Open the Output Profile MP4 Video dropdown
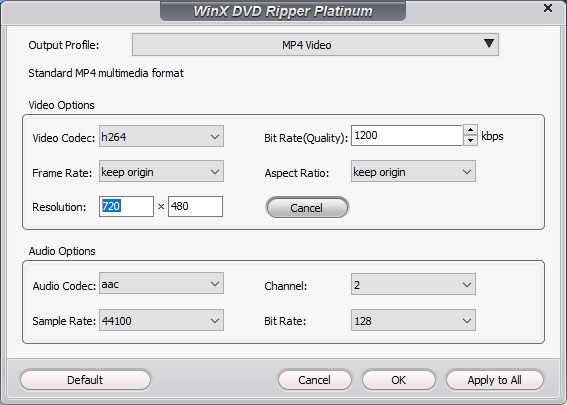The height and width of the screenshot is (405, 567). pyautogui.click(x=315, y=45)
